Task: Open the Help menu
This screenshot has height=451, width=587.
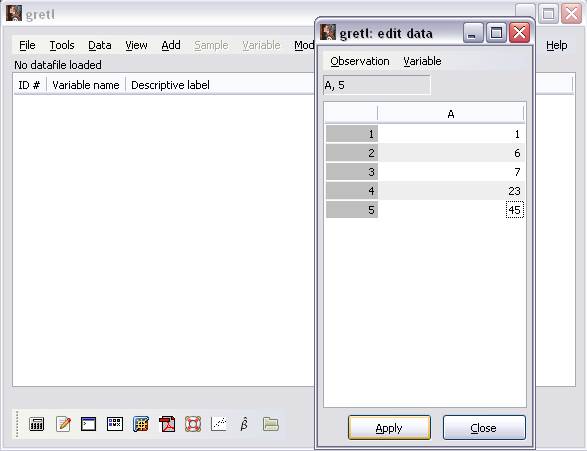Action: click(x=556, y=45)
